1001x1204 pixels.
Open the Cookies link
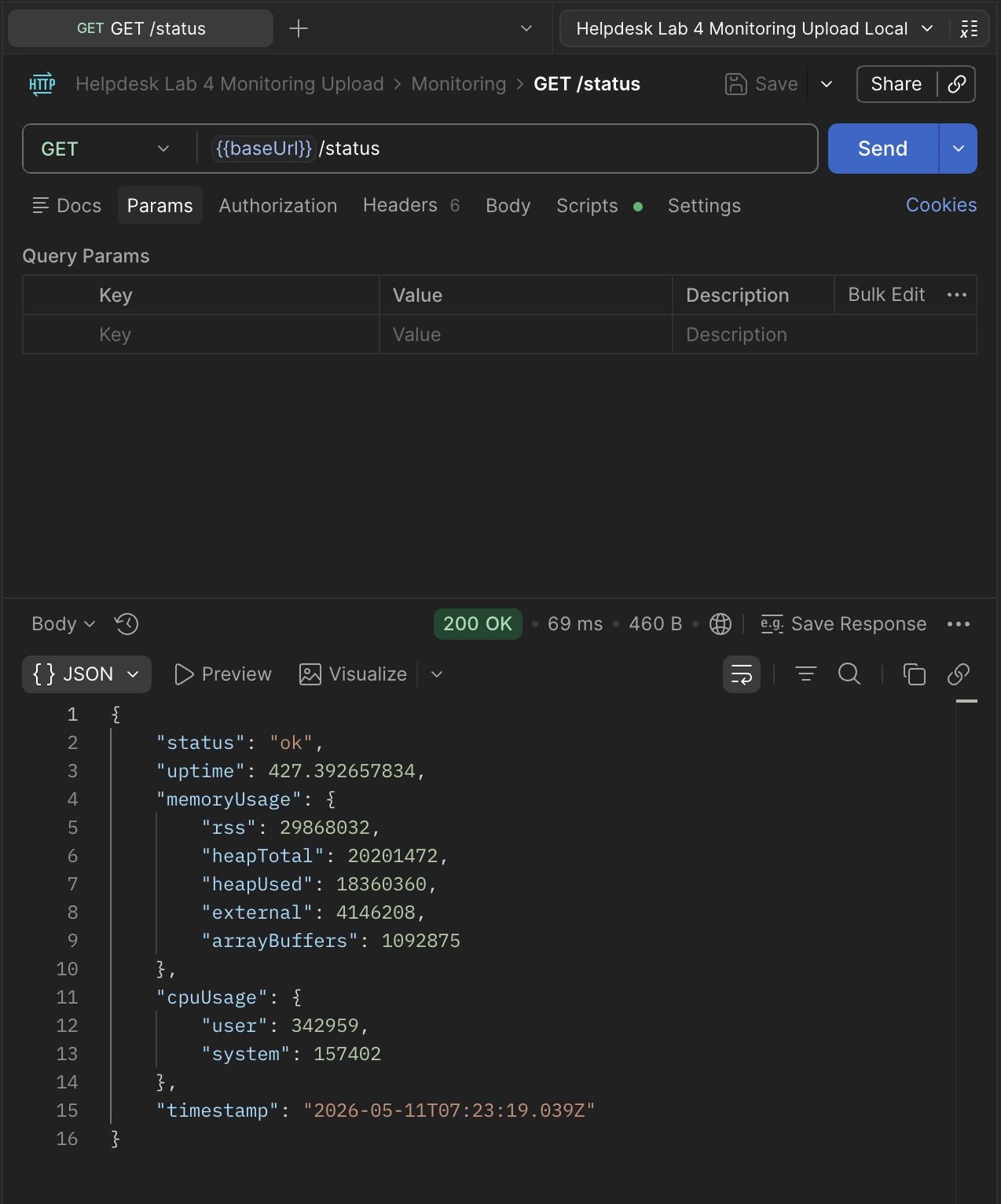(941, 205)
